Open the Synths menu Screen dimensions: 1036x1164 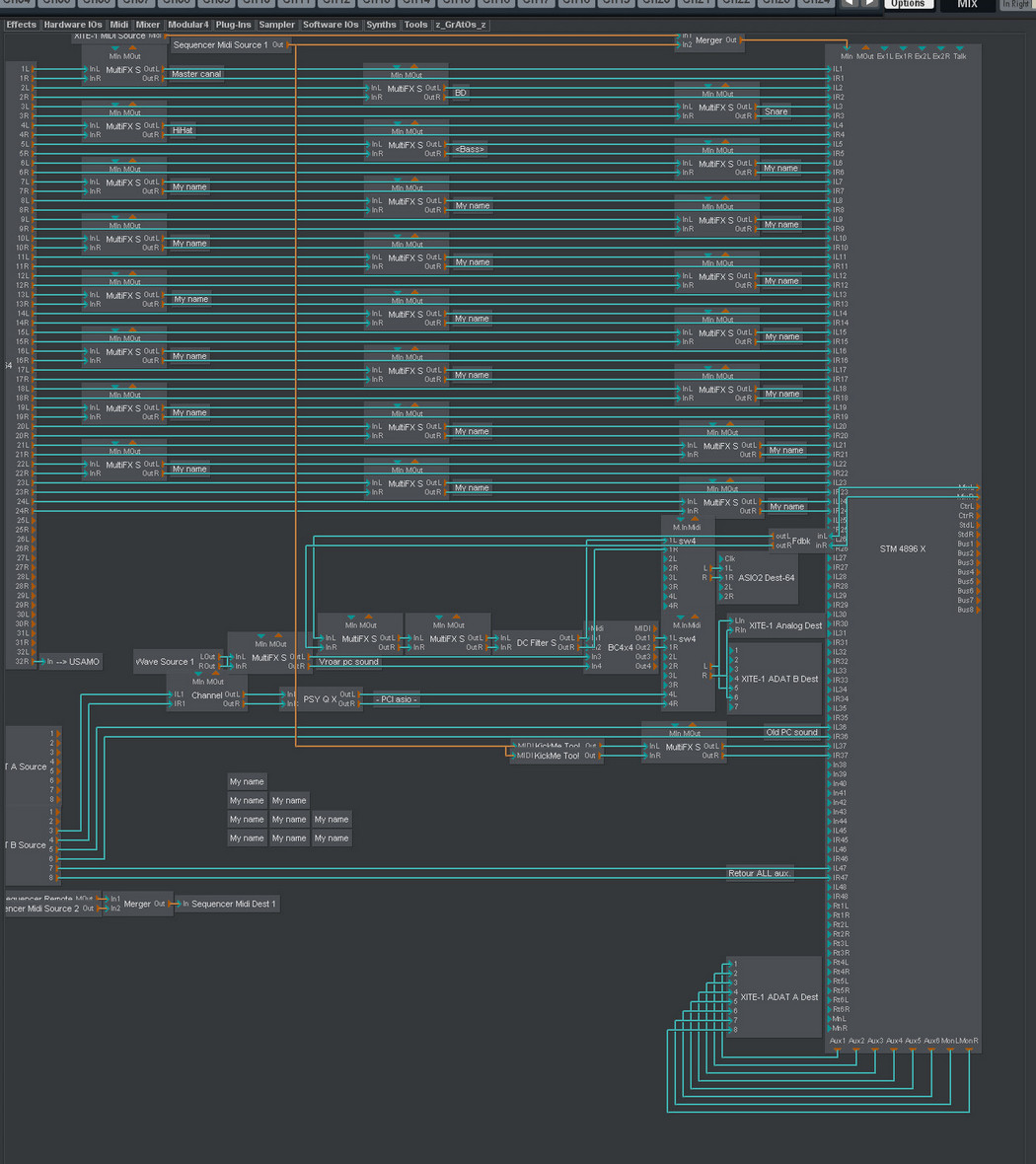click(381, 25)
